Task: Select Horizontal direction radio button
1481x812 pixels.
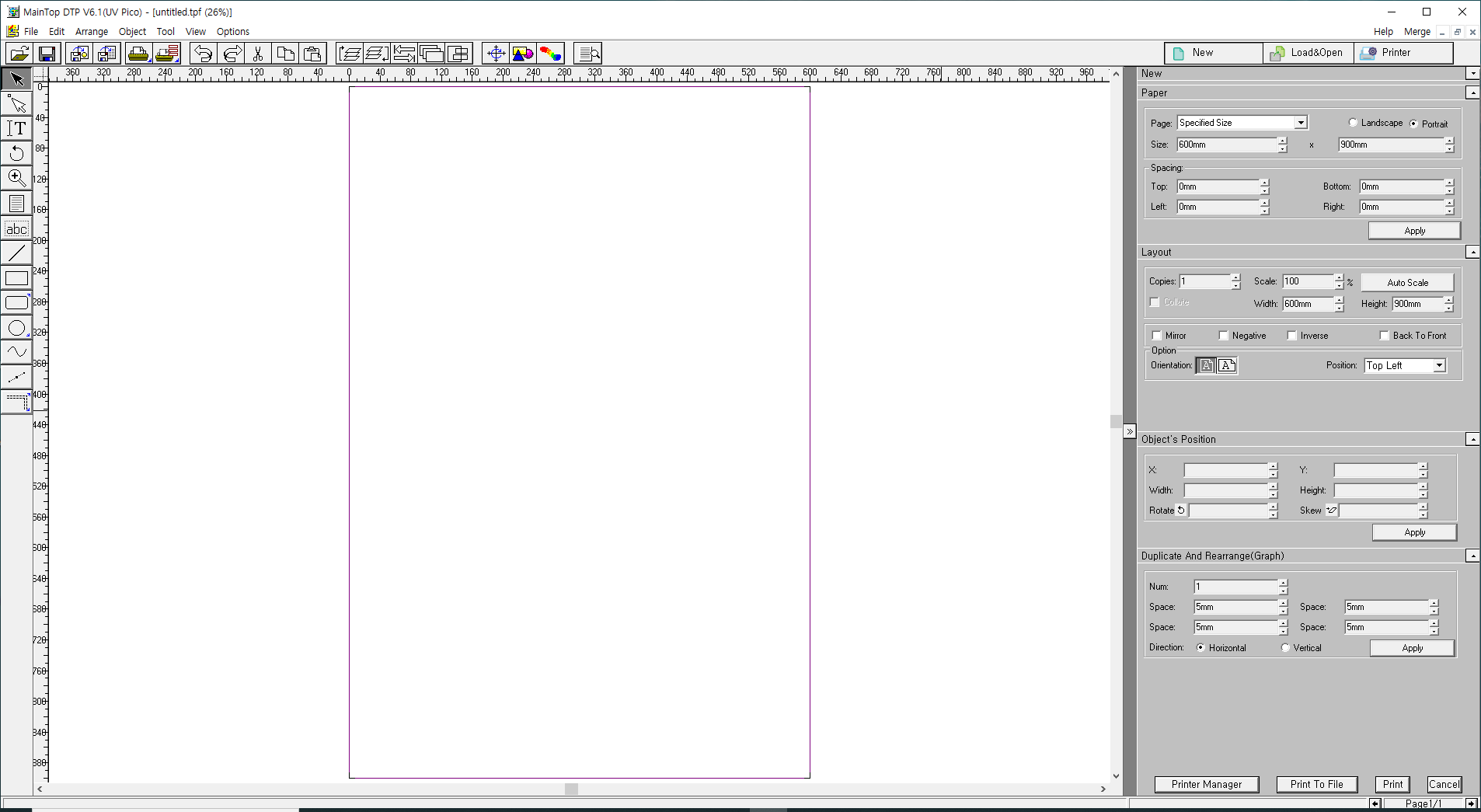Action: (1201, 648)
